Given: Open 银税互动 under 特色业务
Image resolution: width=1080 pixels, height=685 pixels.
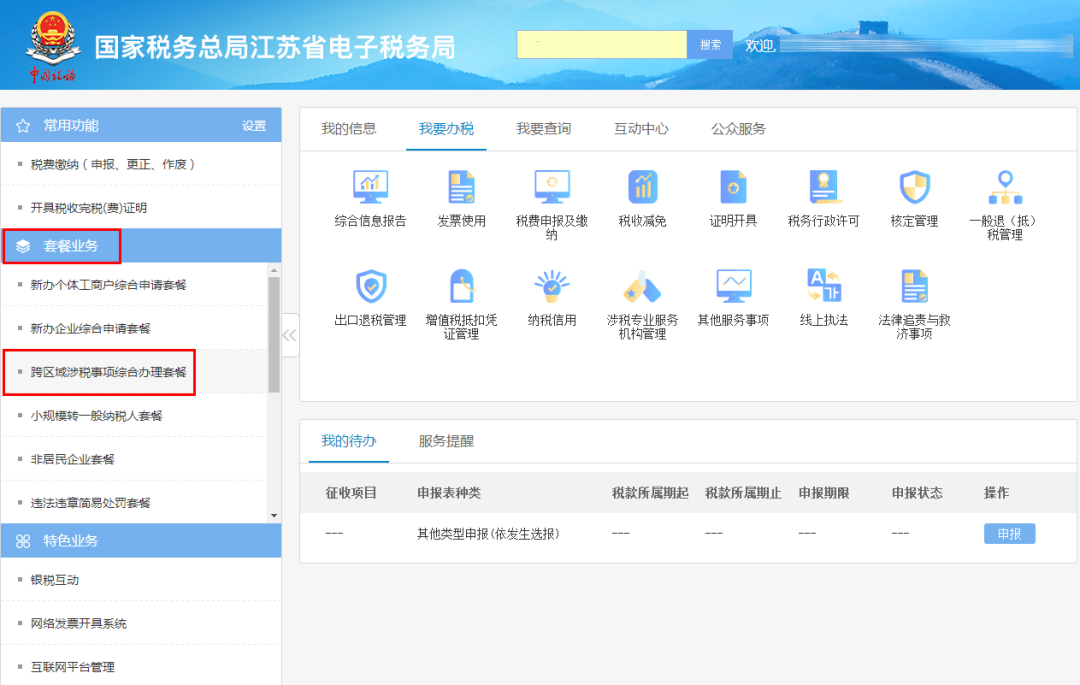Looking at the screenshot, I should 54,580.
